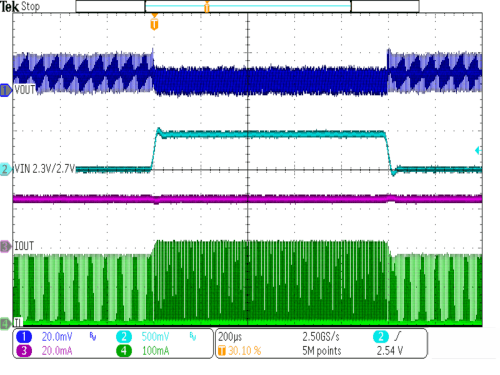Click the 20.0mV channel 1 scale value
Image resolution: width=500 pixels, height=375 pixels.
tap(57, 337)
